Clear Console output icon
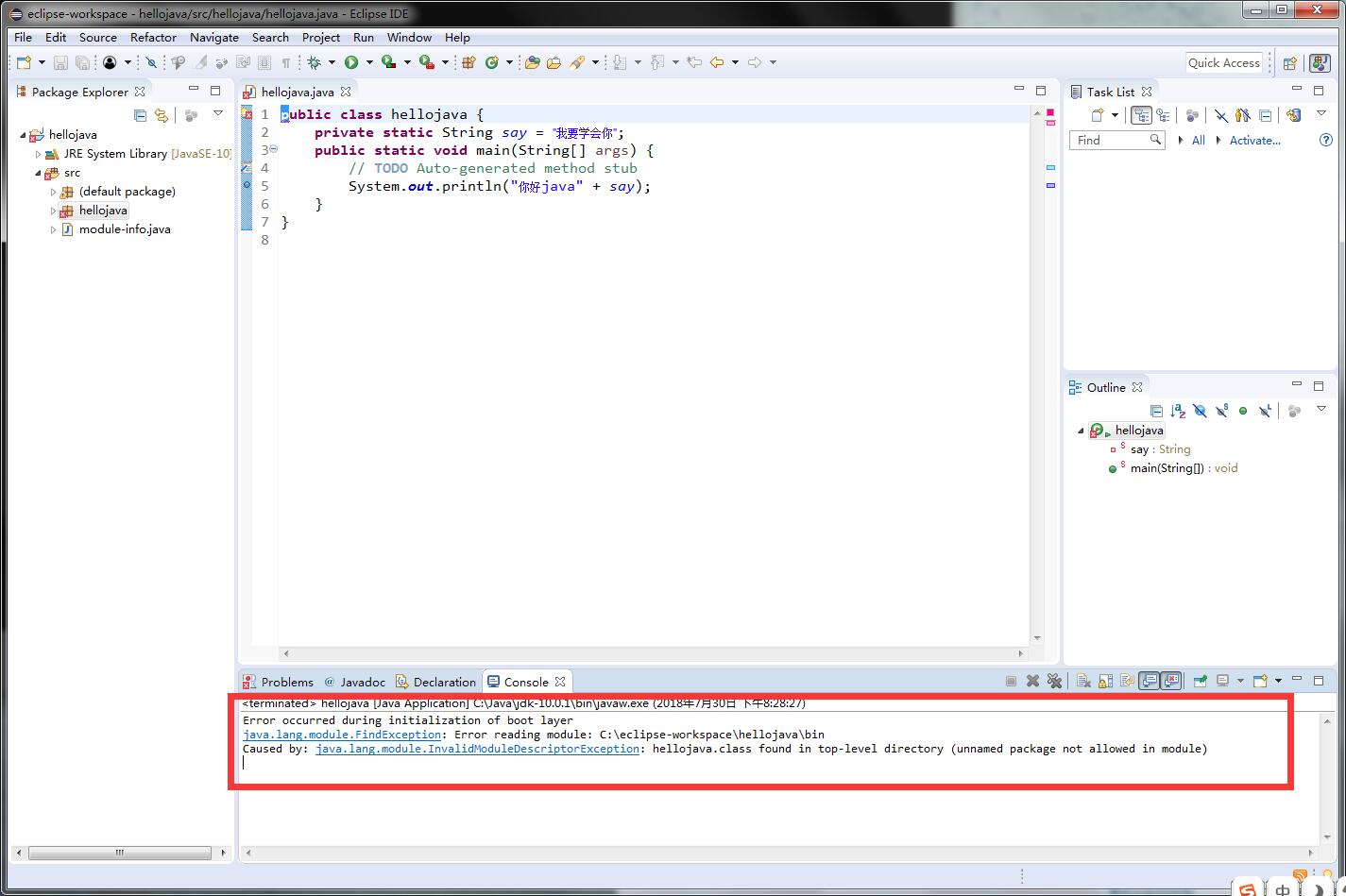Screen dimensions: 1346x896 tap(1083, 681)
